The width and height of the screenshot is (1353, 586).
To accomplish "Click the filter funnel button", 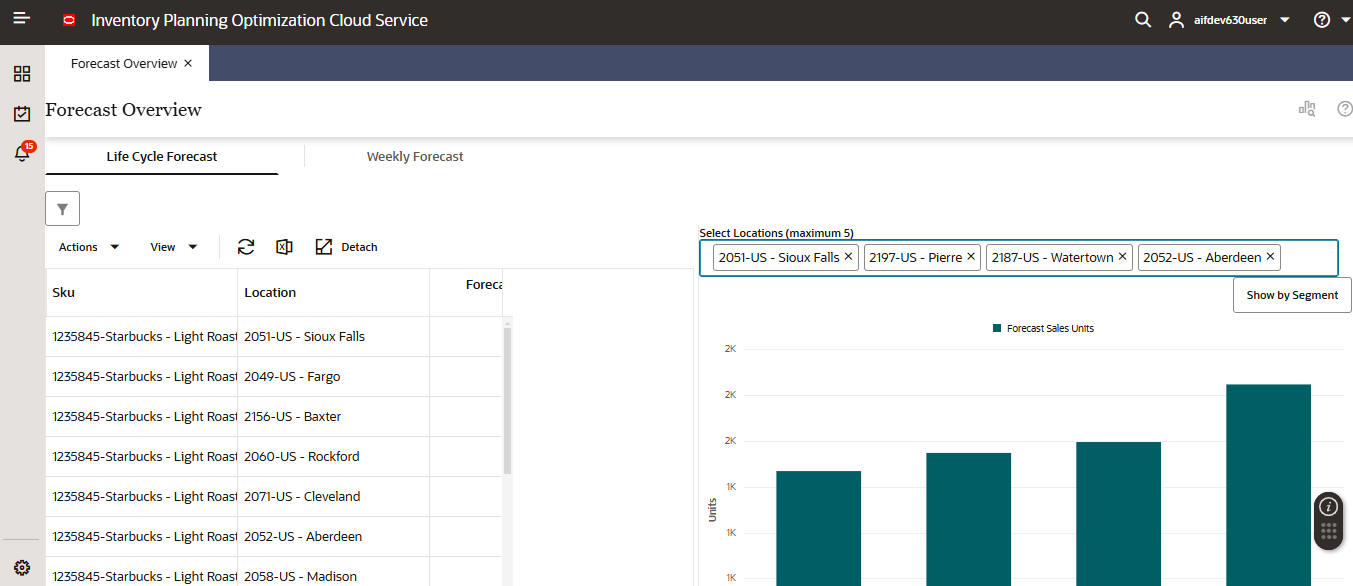I will [x=62, y=209].
